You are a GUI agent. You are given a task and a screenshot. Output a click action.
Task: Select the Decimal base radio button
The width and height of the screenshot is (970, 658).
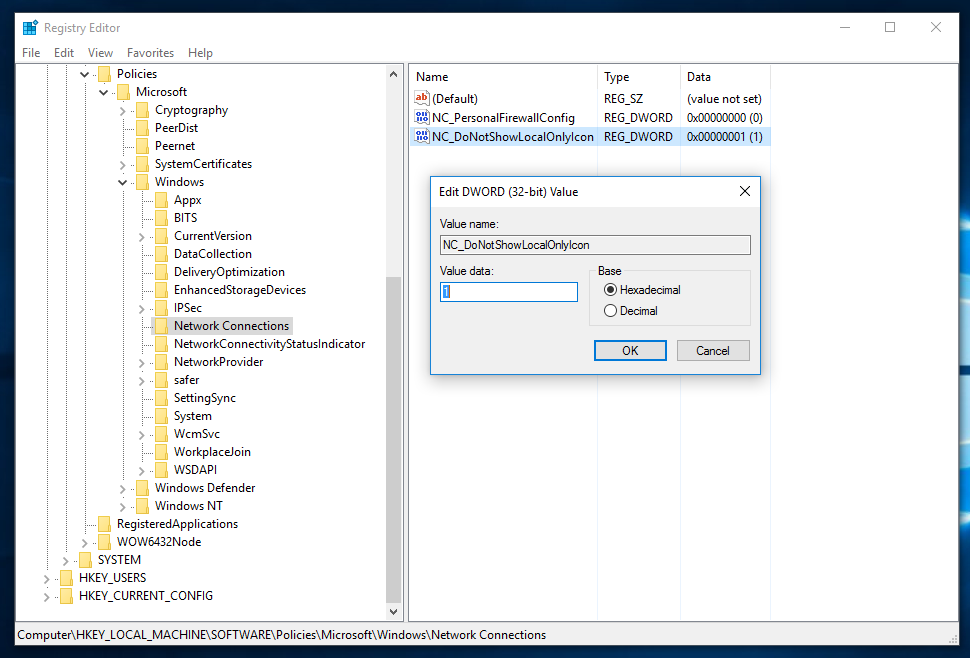click(611, 311)
